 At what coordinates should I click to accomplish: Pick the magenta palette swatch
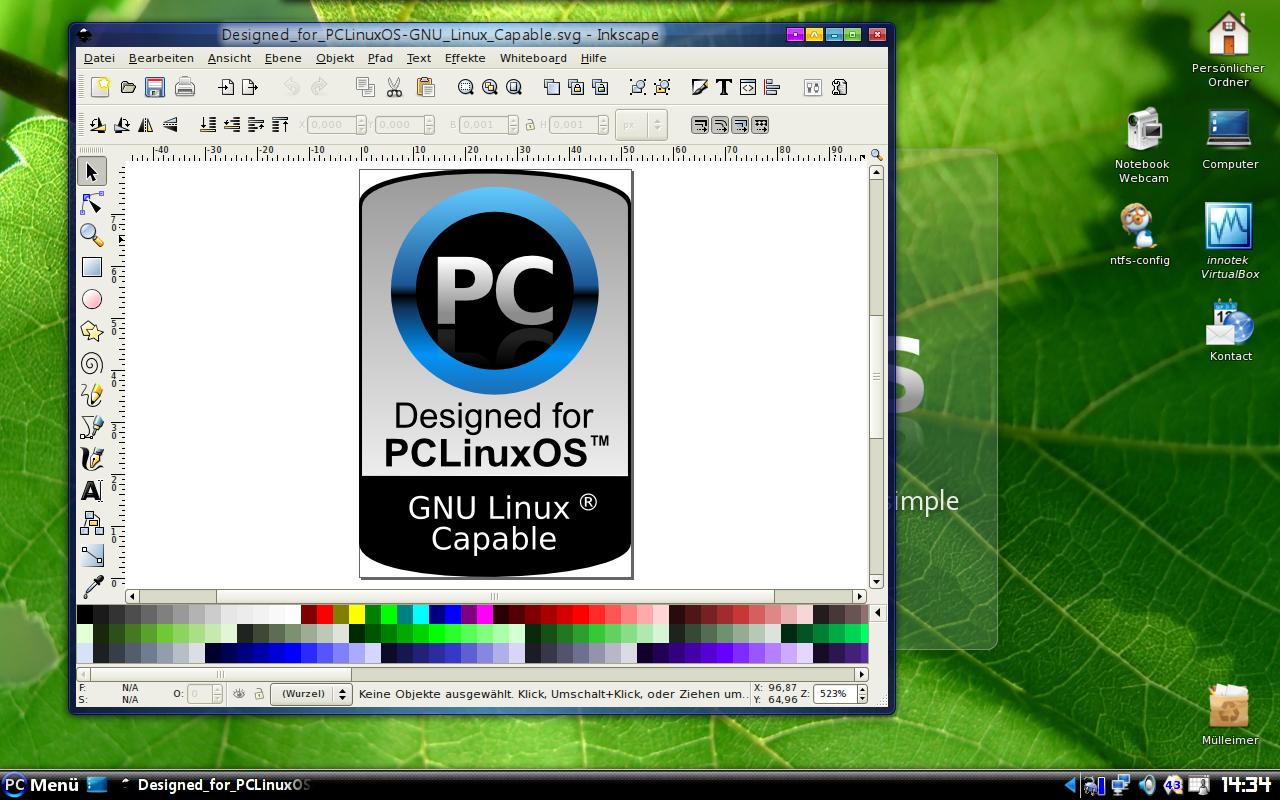[485, 614]
